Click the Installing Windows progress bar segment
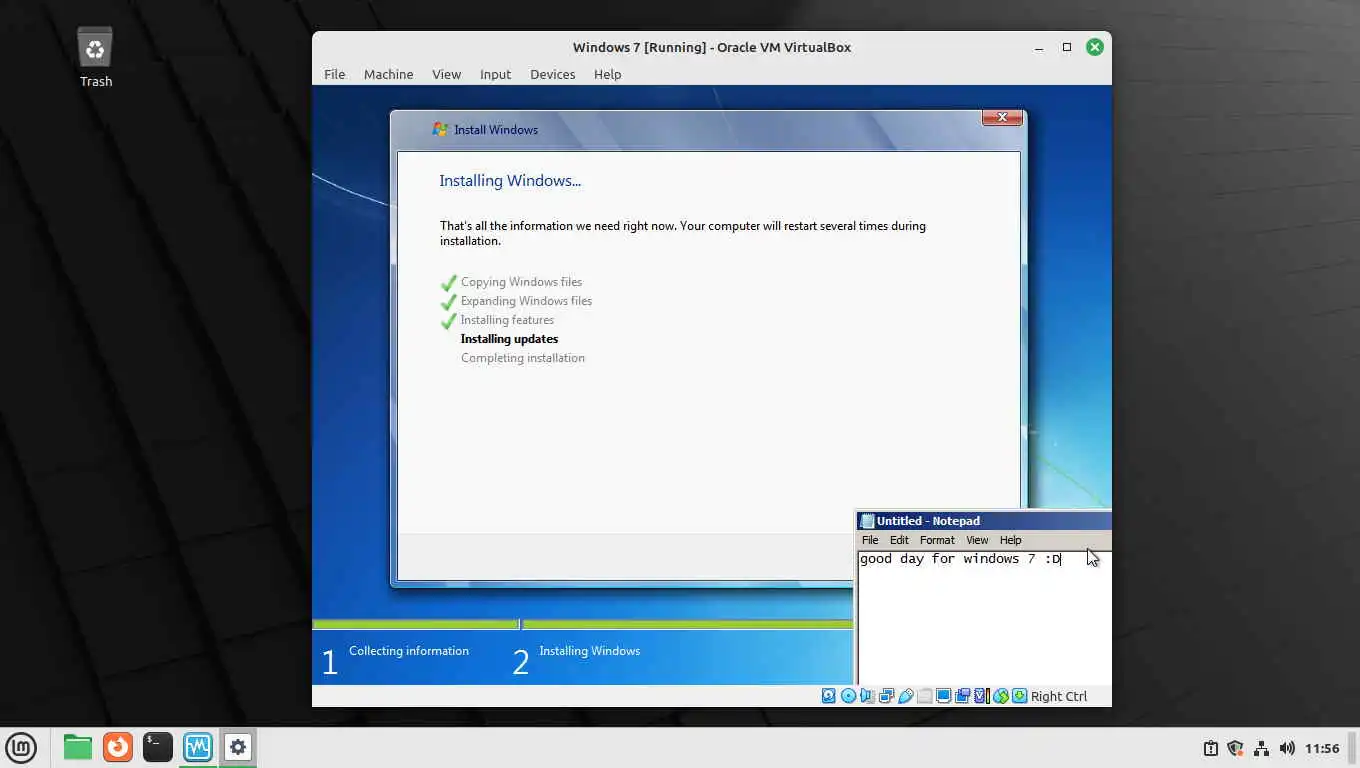Viewport: 1360px width, 768px height. point(688,624)
